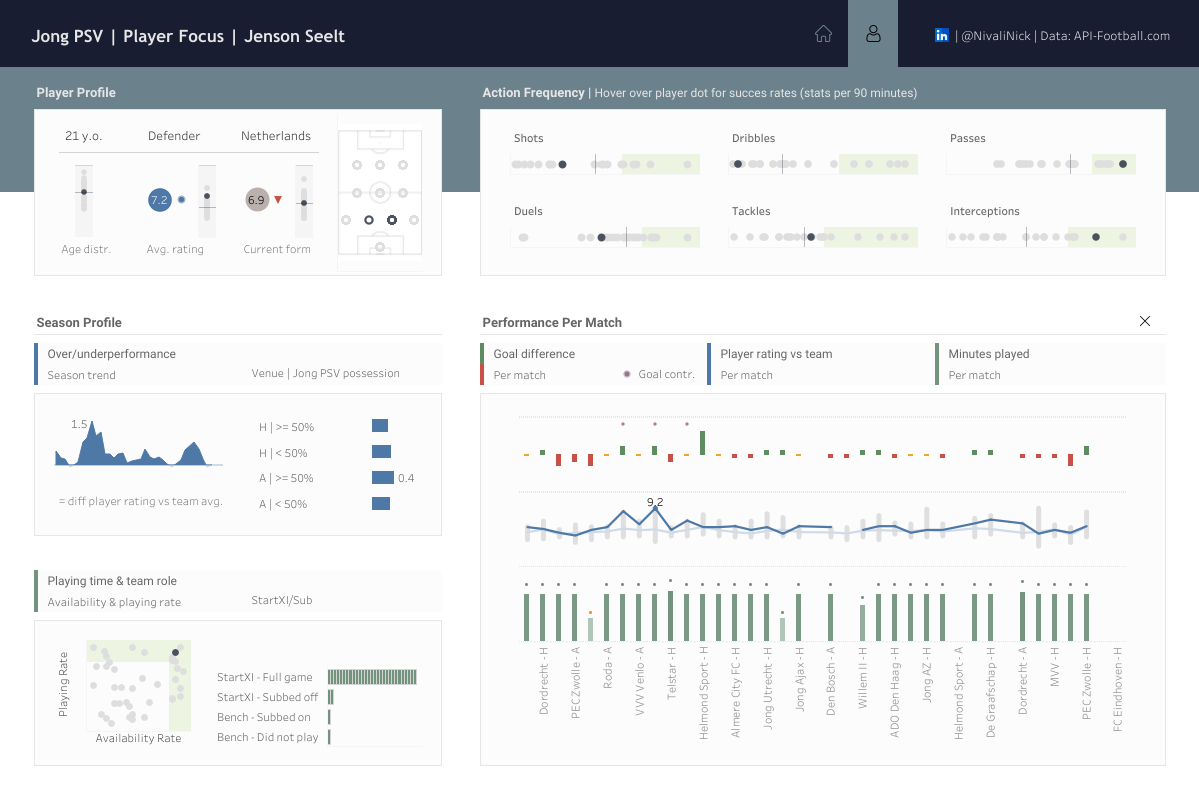Viewport: 1199px width, 799px height.
Task: Close the Performance Per Match panel
Action: 1145,321
